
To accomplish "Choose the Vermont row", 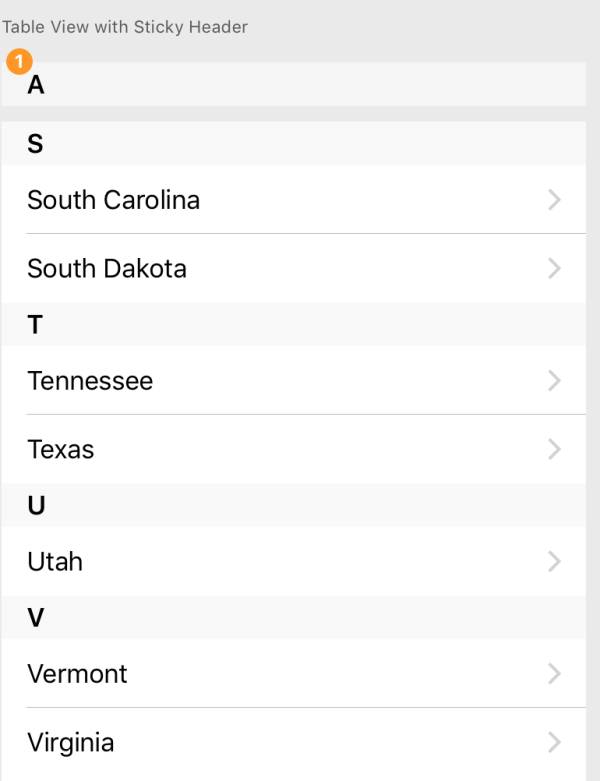I will 293,673.
